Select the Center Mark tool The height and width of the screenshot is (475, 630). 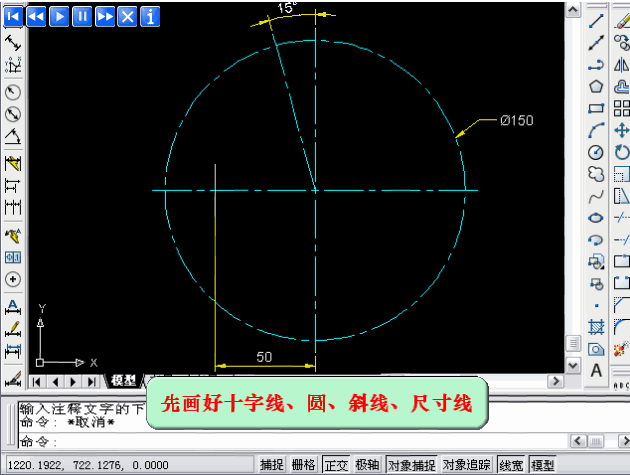13,279
